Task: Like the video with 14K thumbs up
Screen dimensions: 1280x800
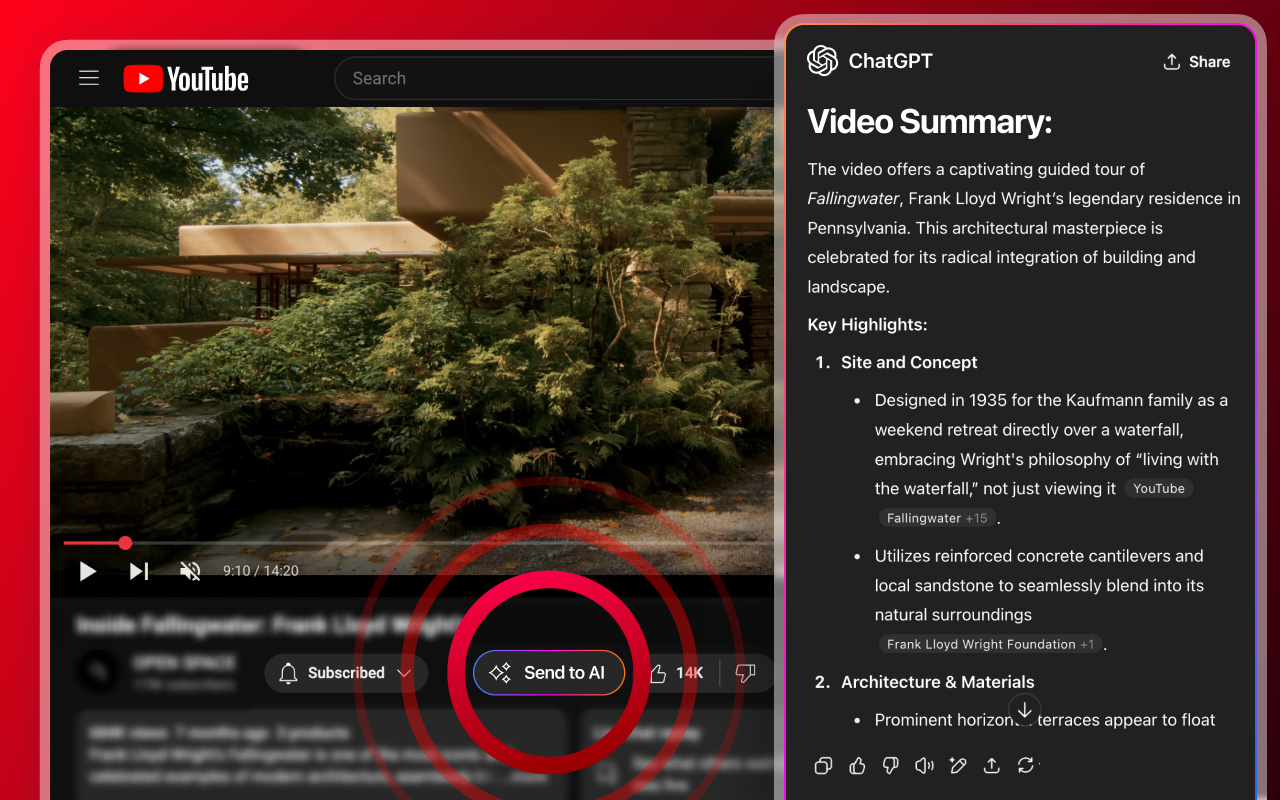Action: (676, 673)
